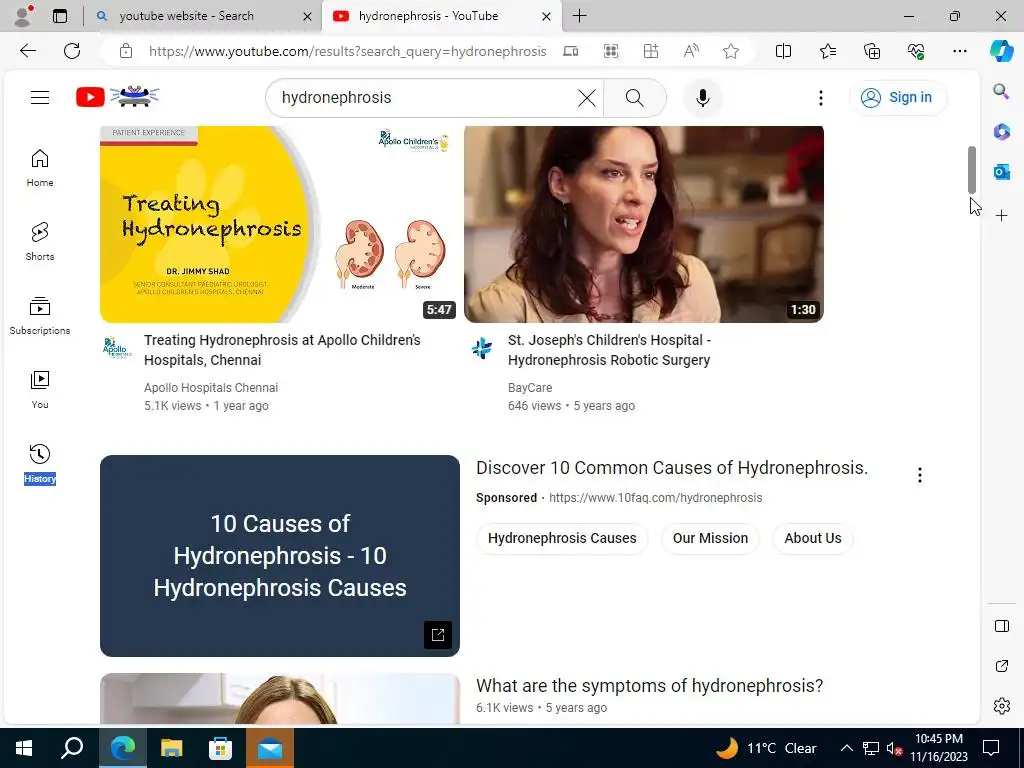Image resolution: width=1024 pixels, height=768 pixels.
Task: Play Treating Hydronephrosis thumbnail video
Action: click(x=280, y=224)
